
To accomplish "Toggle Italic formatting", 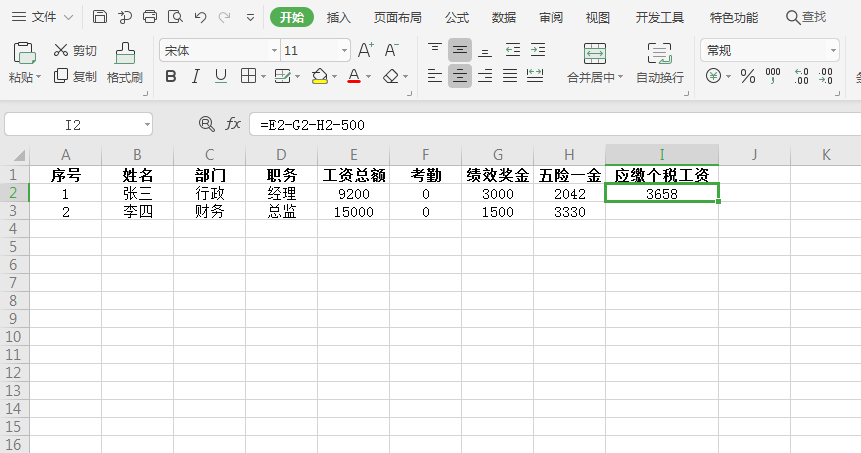I will point(196,76).
